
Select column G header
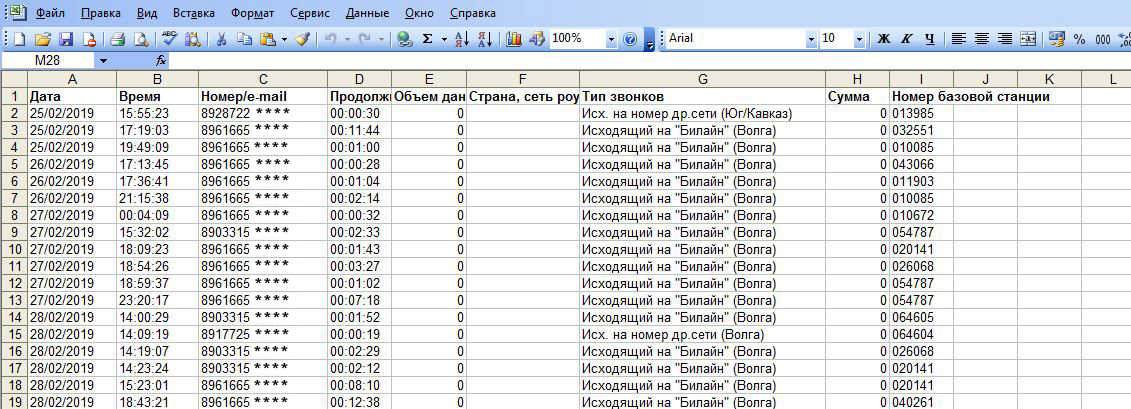(703, 79)
